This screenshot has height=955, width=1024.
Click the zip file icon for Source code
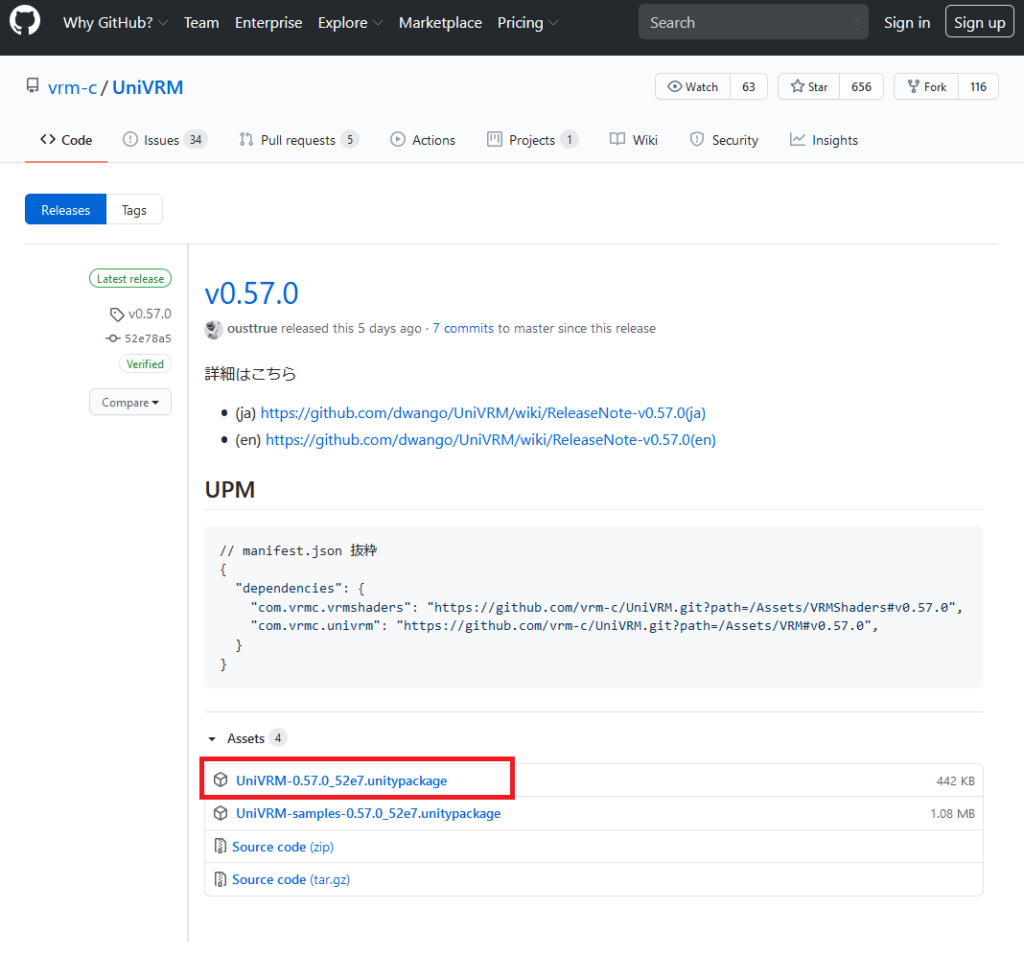pos(221,846)
